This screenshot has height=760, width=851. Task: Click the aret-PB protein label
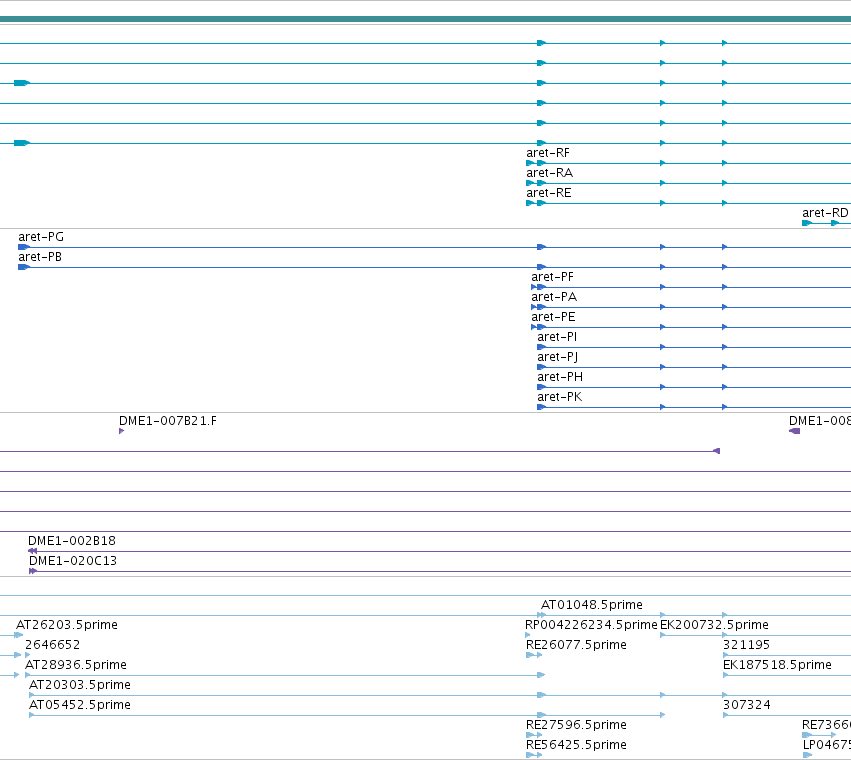coord(40,257)
